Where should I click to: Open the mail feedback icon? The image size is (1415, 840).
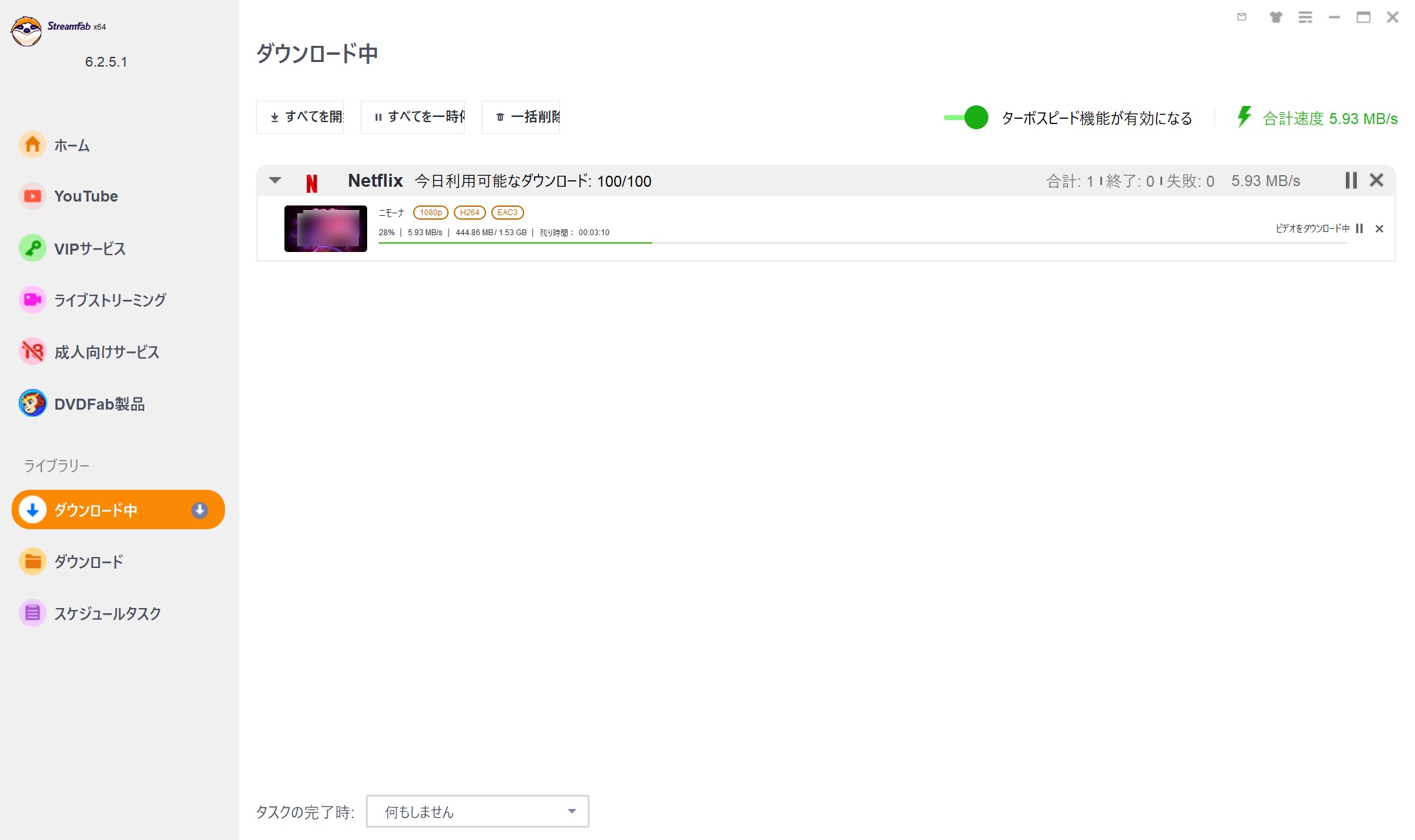point(1242,17)
